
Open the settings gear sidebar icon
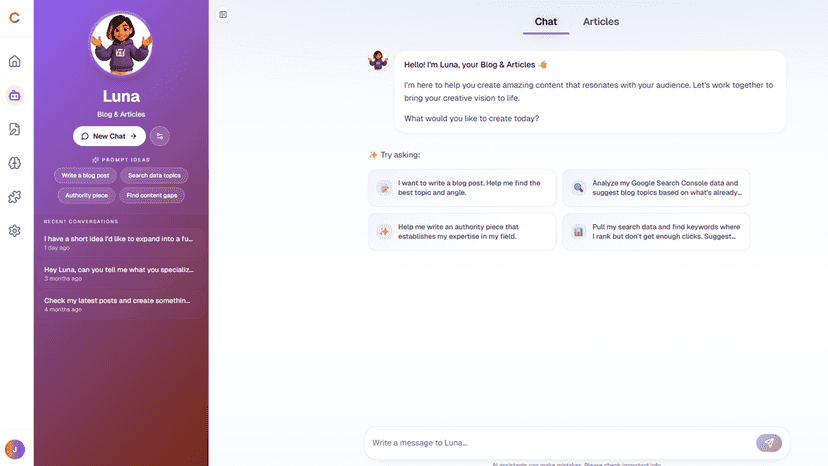(x=15, y=231)
